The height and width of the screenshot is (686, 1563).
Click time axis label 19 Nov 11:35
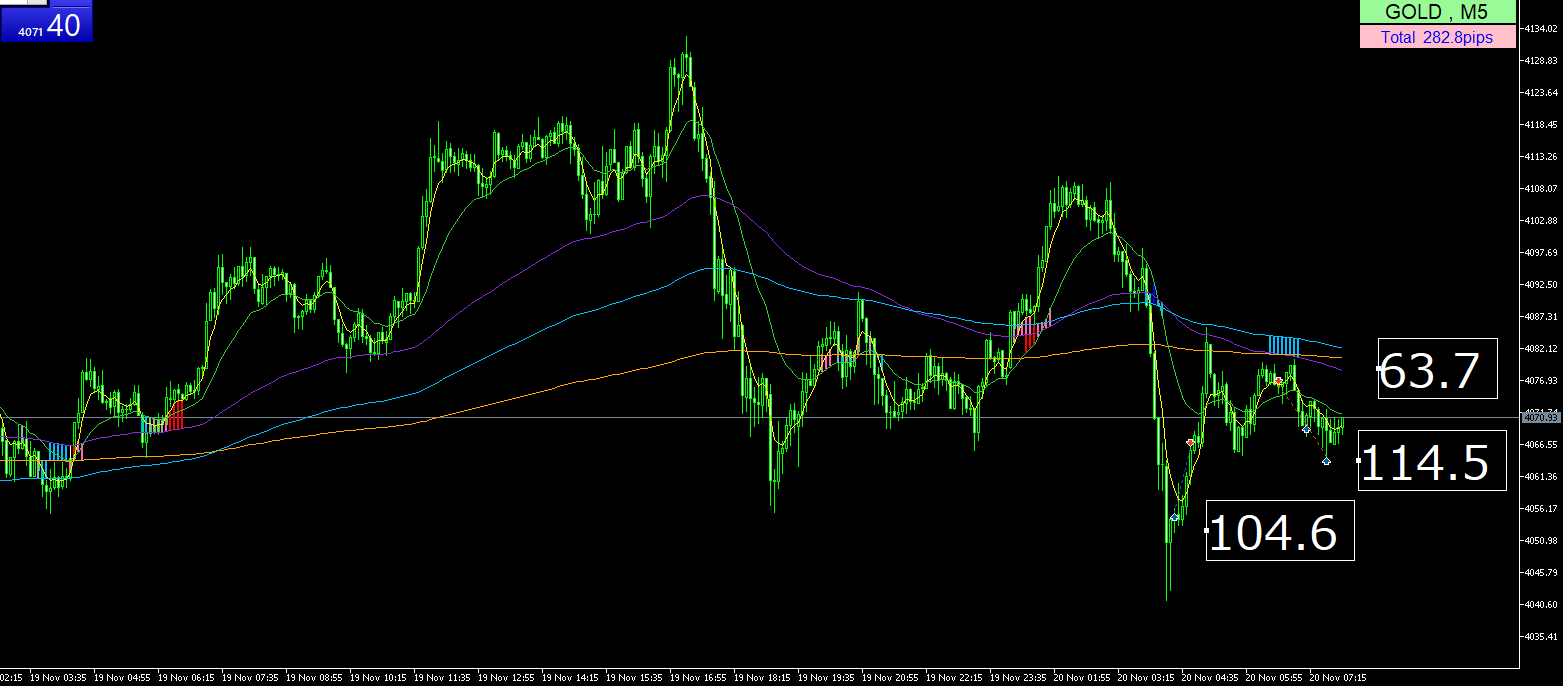tap(442, 677)
